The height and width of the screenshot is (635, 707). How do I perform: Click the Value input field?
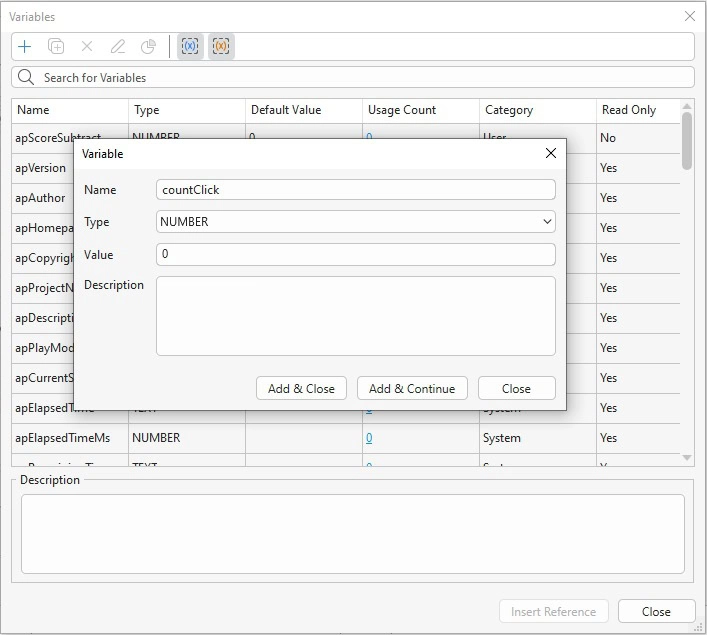(355, 255)
